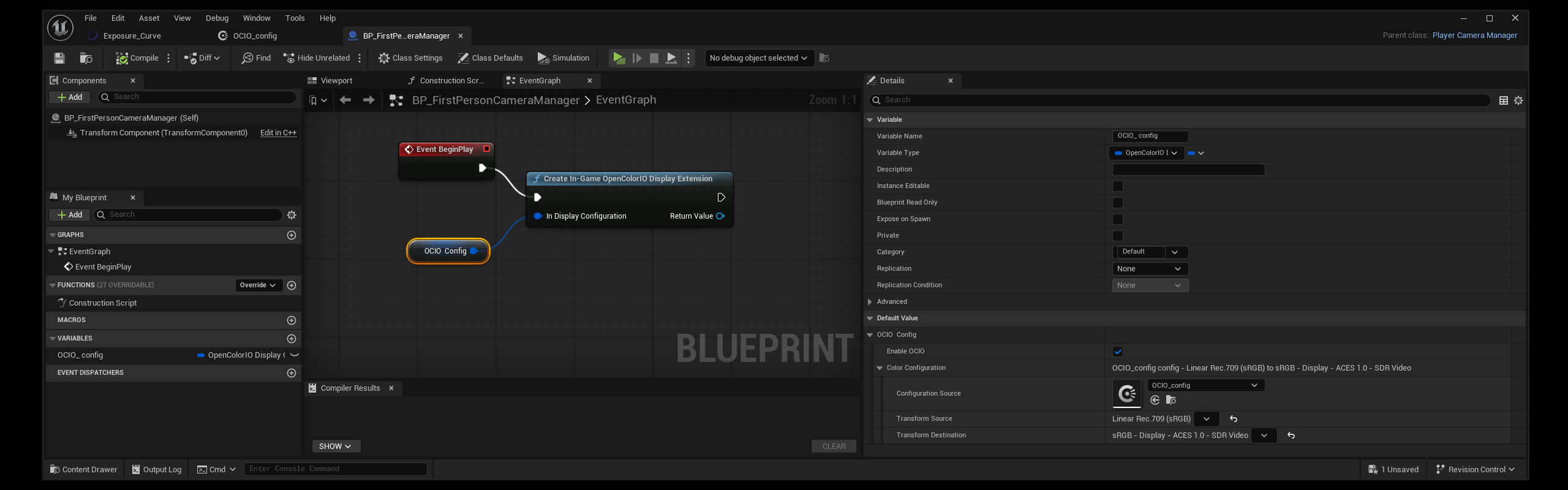Click Add in My Blueprint panel

[70, 215]
